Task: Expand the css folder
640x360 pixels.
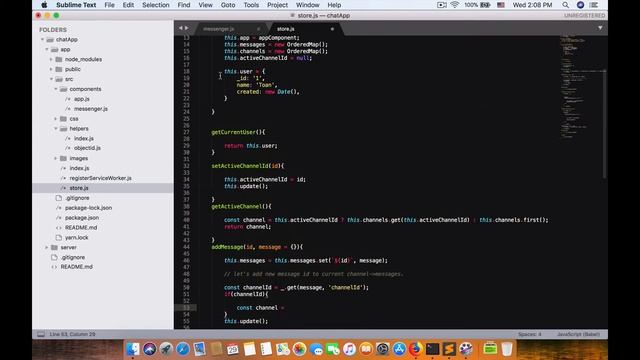Action: click(56, 119)
